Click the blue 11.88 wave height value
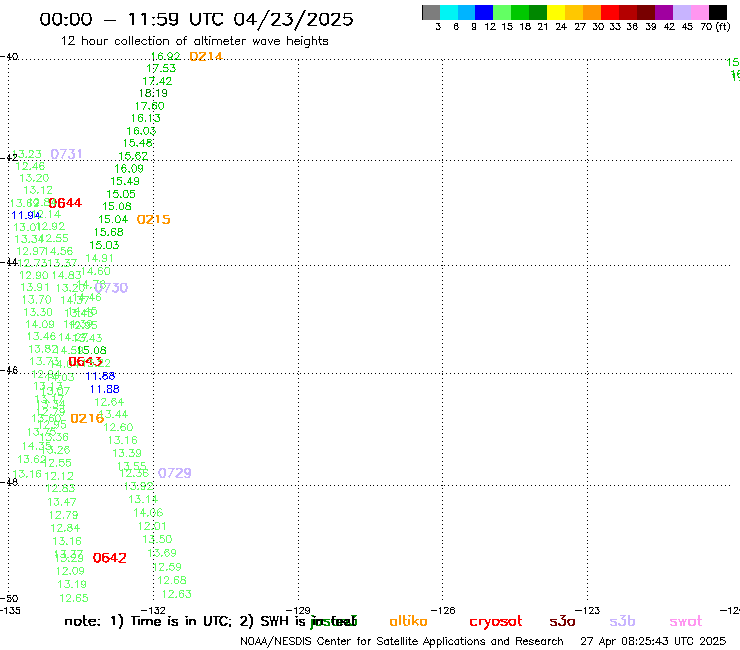This screenshot has width=740, height=650. [104, 389]
